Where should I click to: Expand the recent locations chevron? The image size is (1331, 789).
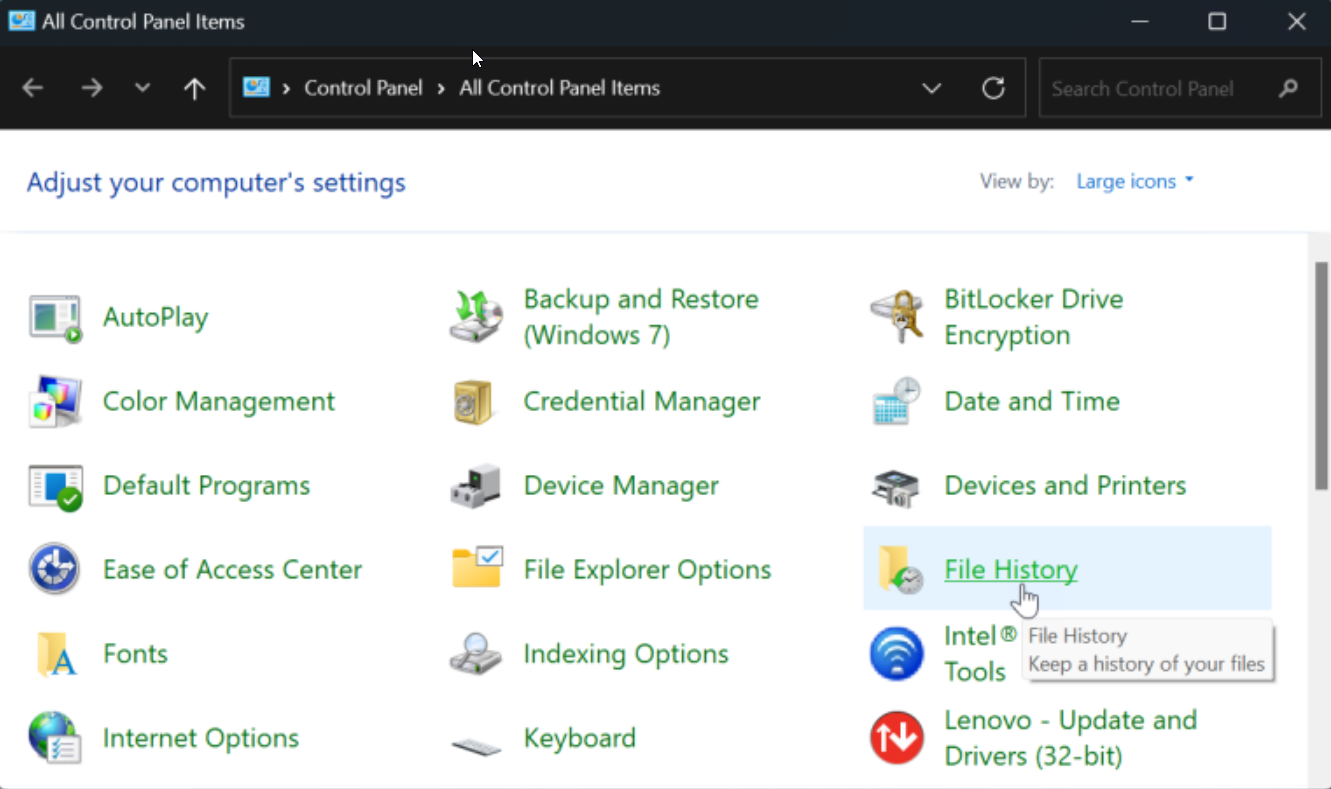pyautogui.click(x=140, y=88)
